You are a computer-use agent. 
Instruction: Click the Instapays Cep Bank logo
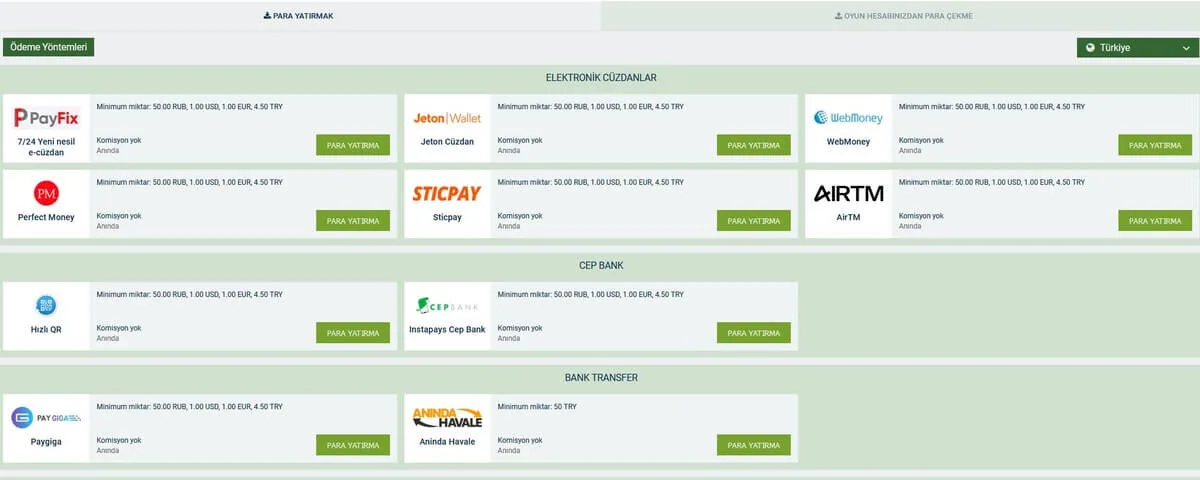(447, 305)
